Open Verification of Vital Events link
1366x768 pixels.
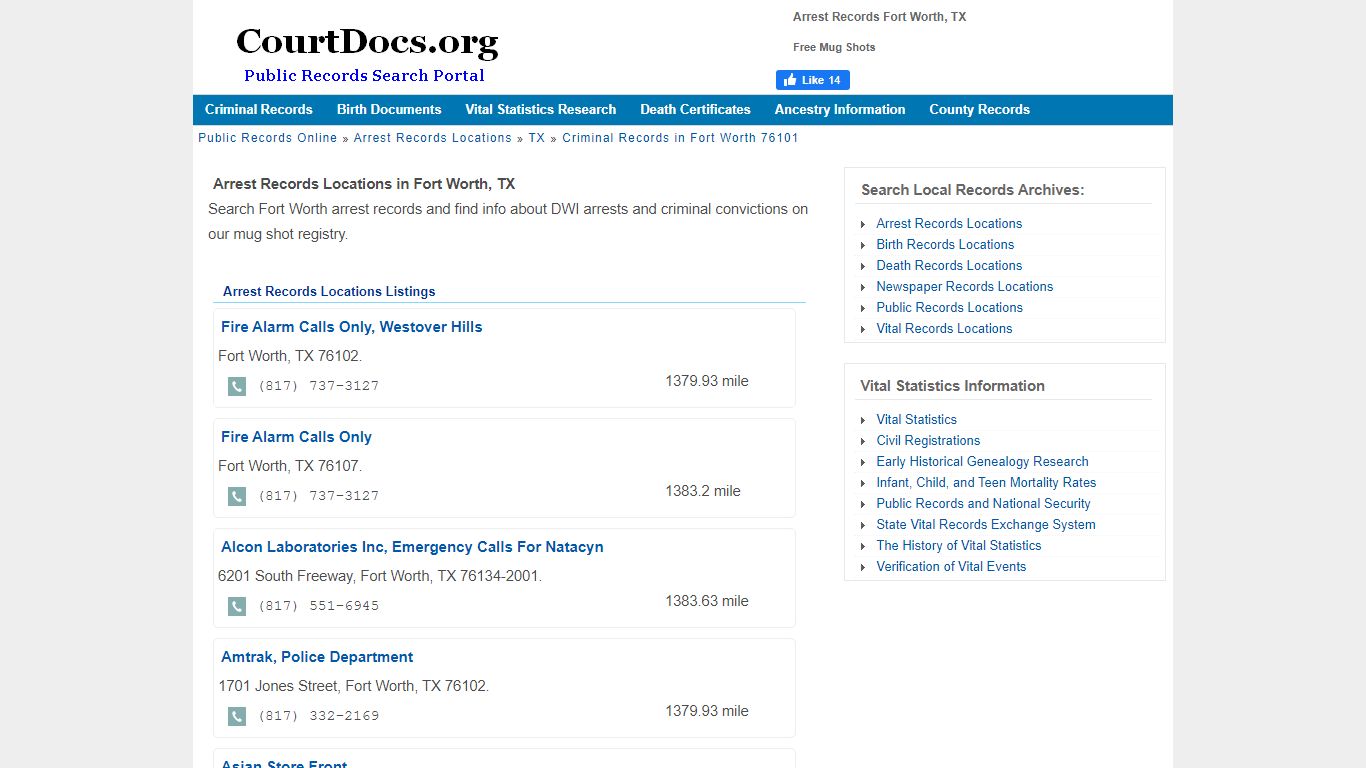[951, 567]
